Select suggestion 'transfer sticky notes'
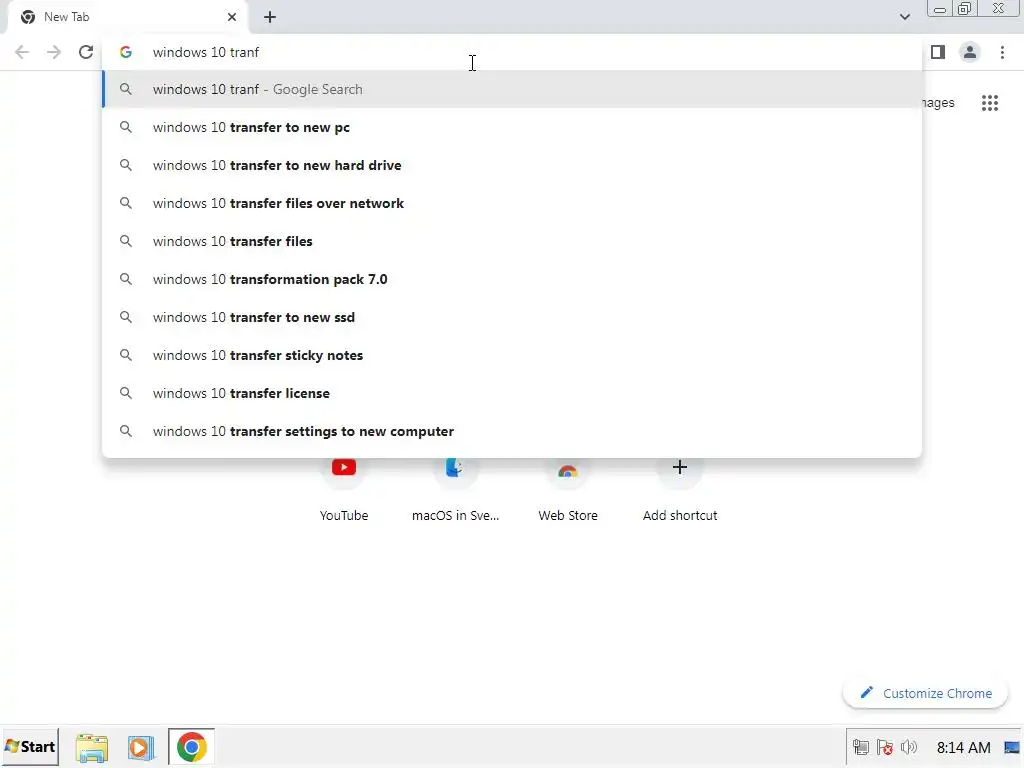 pyautogui.click(x=512, y=355)
